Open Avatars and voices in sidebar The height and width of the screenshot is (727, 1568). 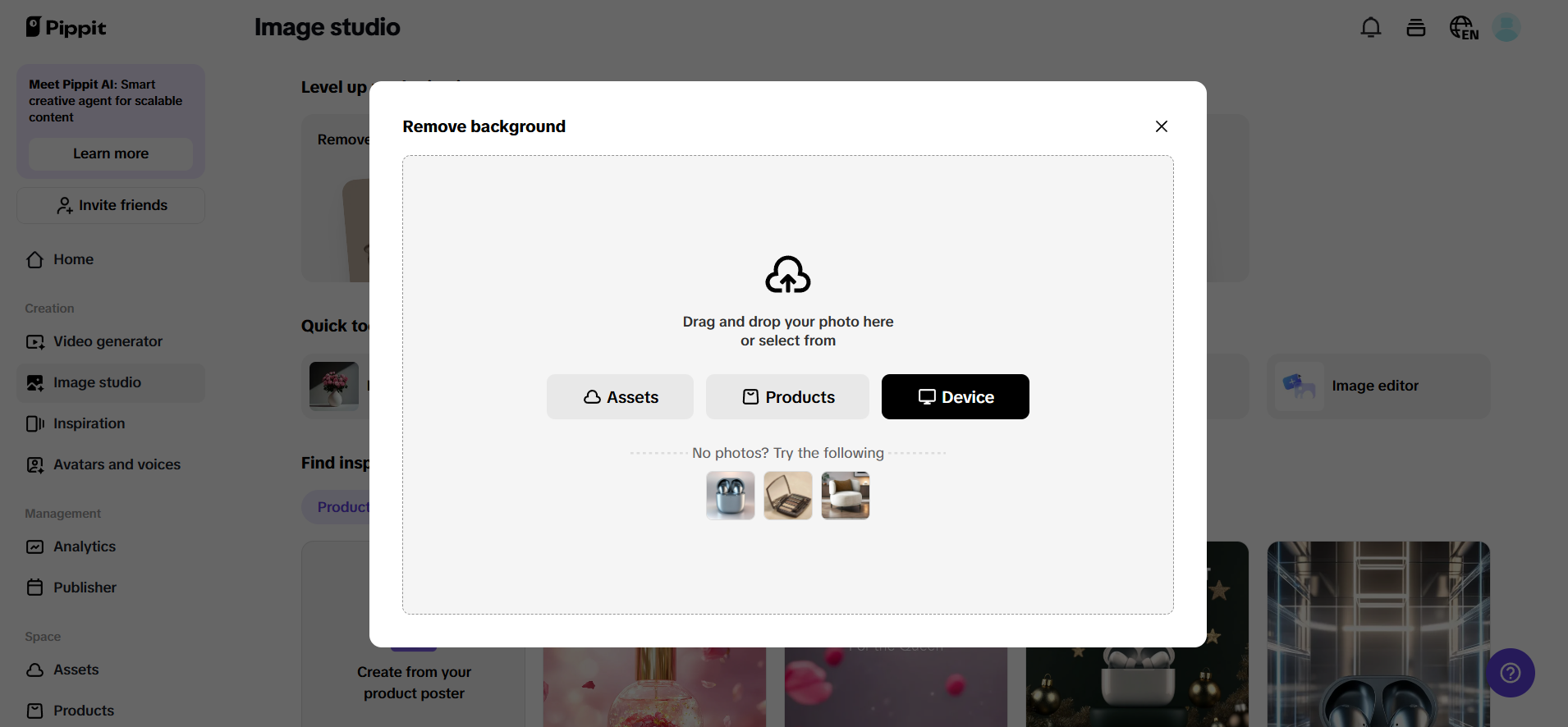111,464
